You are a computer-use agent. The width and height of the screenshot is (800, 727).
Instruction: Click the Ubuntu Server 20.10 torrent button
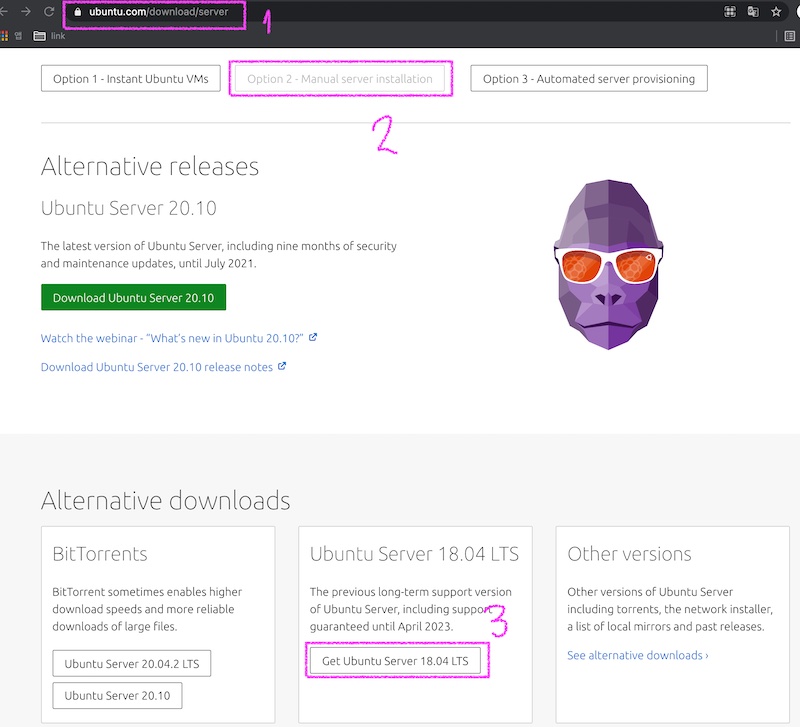tap(117, 695)
